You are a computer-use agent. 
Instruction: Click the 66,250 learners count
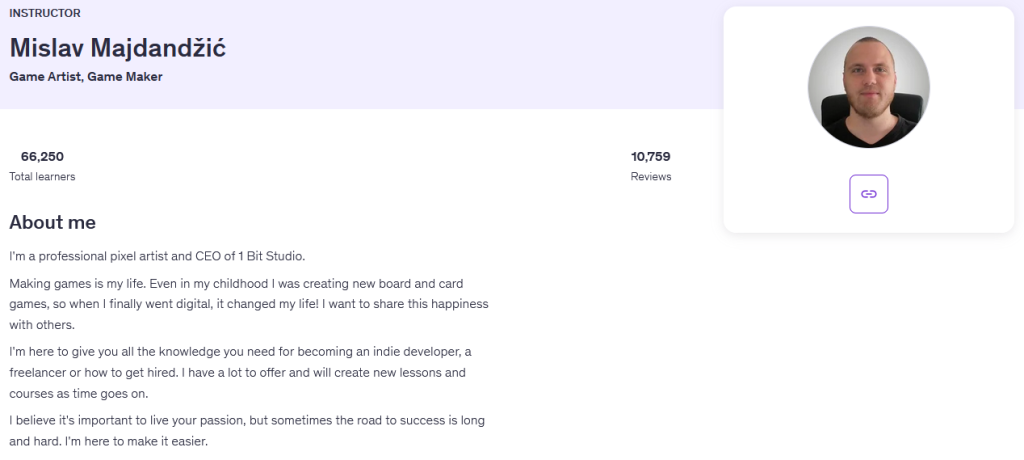click(42, 156)
